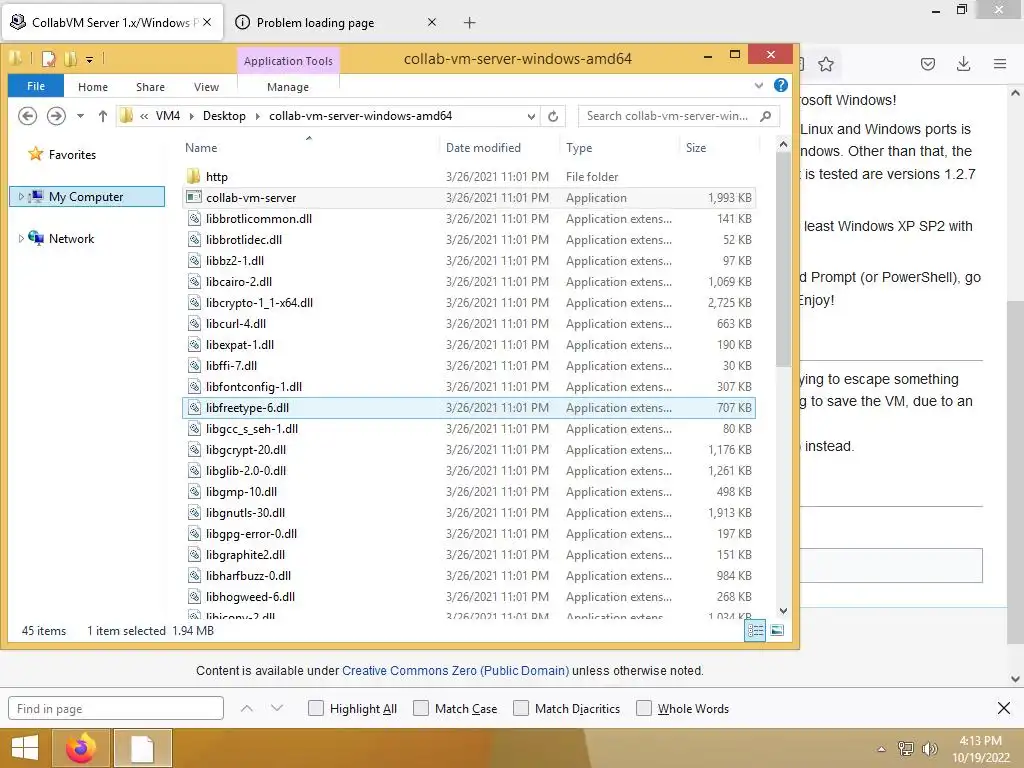Toggle the Match Case checkbox
1024x768 pixels.
pos(421,708)
